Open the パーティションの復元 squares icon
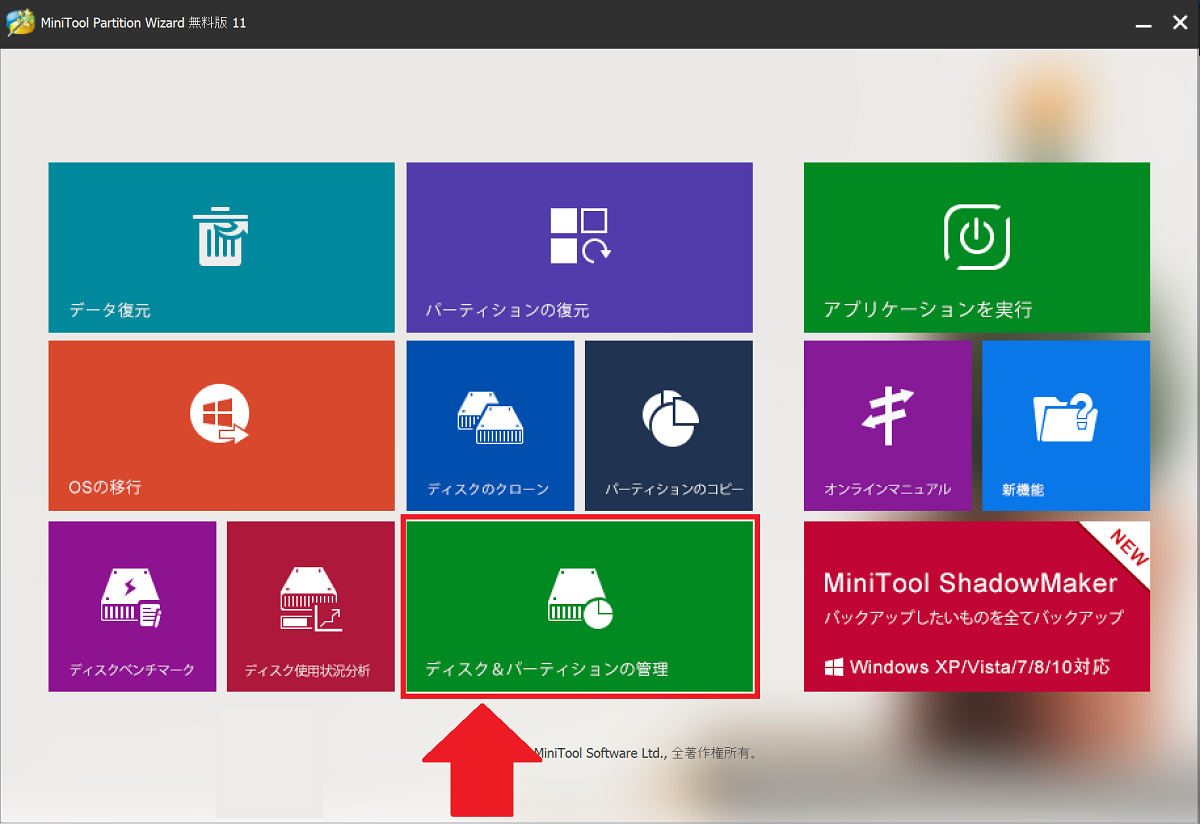 click(580, 236)
